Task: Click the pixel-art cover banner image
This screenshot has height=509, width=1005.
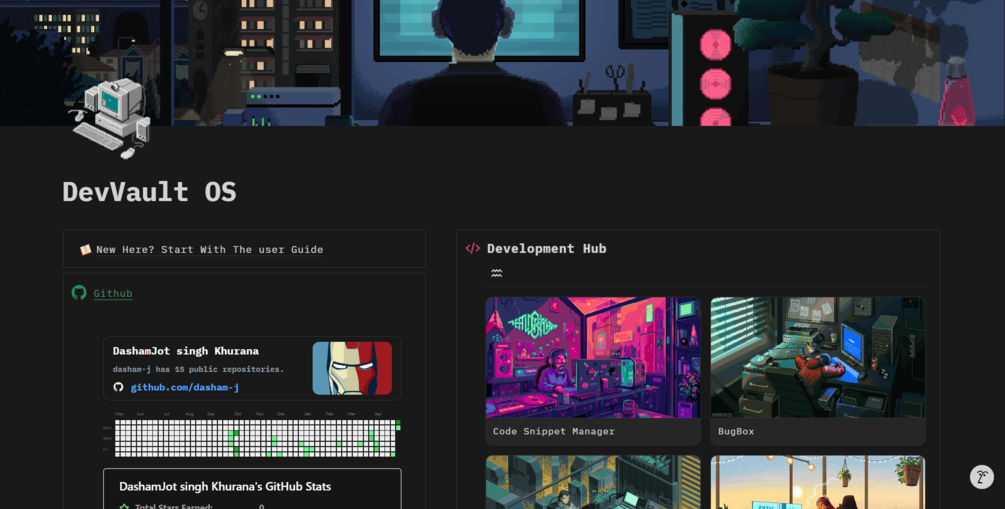Action: [x=502, y=63]
